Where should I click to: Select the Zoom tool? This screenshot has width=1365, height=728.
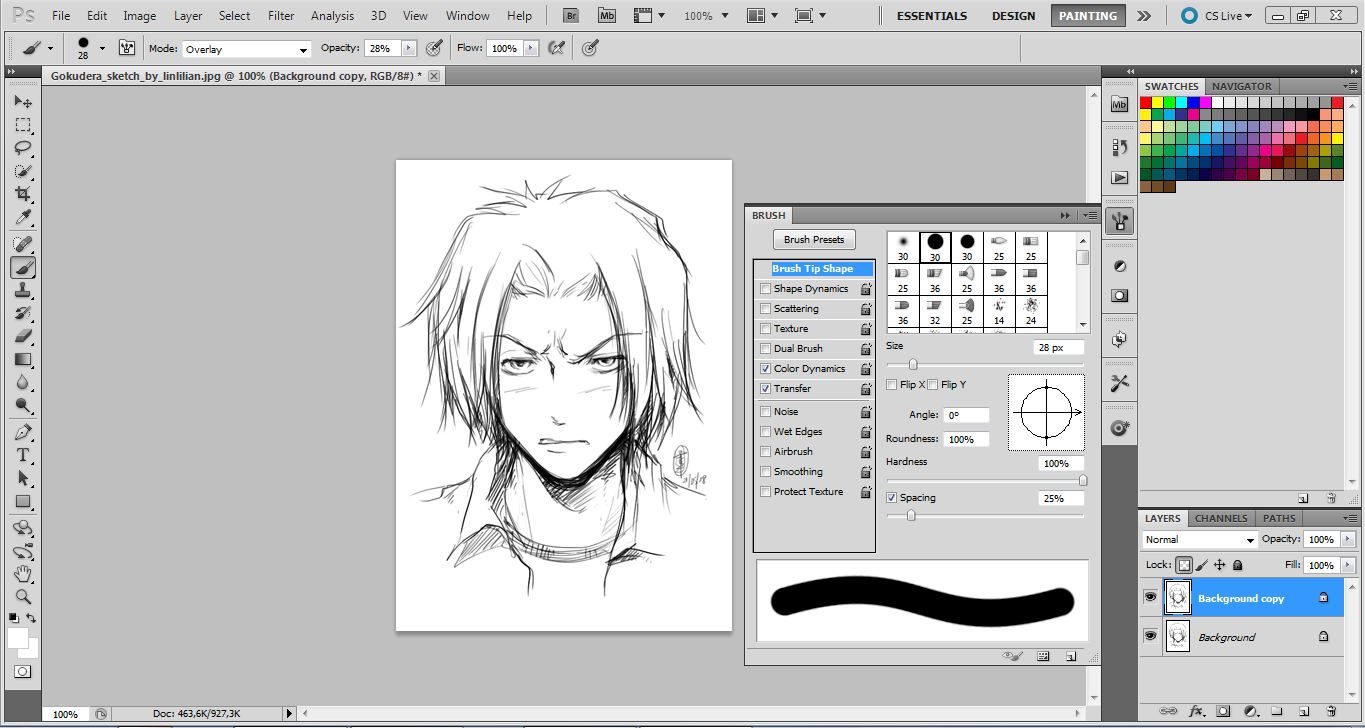click(x=23, y=597)
